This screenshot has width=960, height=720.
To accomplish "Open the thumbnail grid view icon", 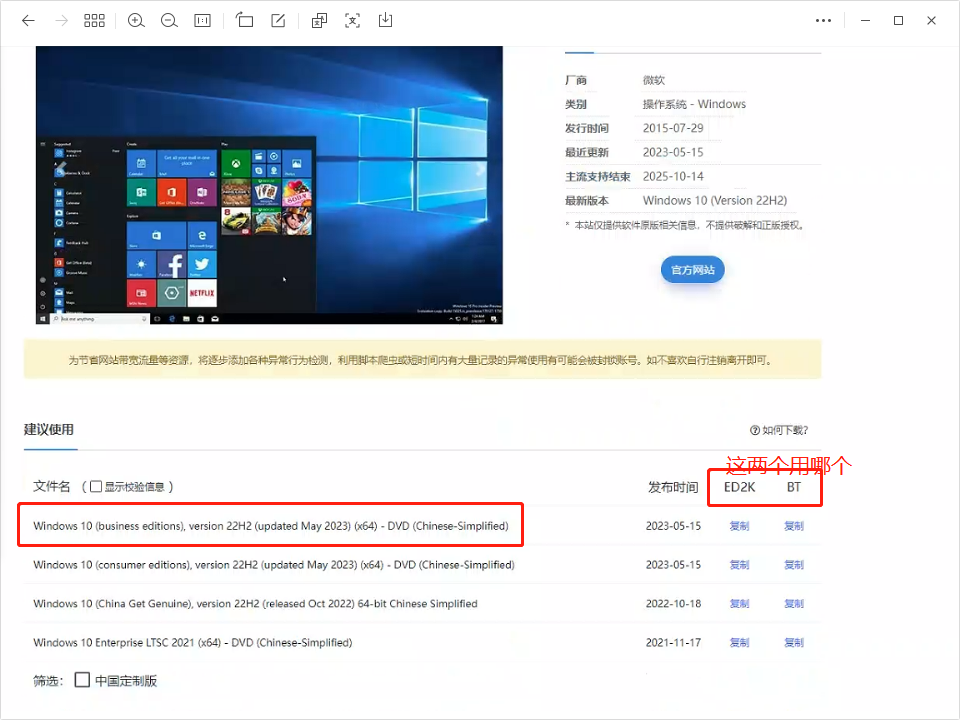I will click(x=94, y=21).
